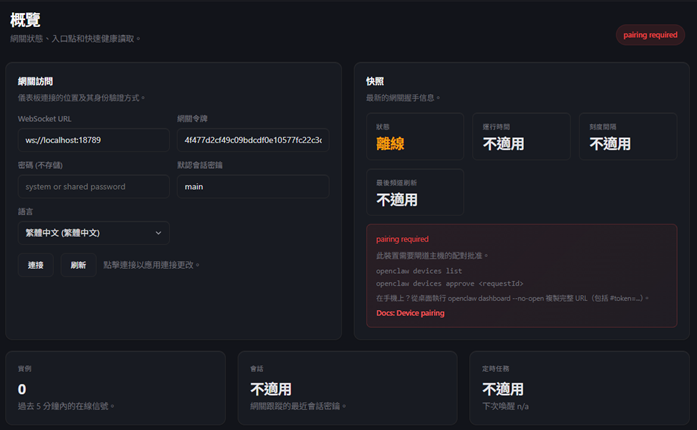The height and width of the screenshot is (430, 697).
Task: Select the 密碼 password input box
Action: tap(93, 186)
